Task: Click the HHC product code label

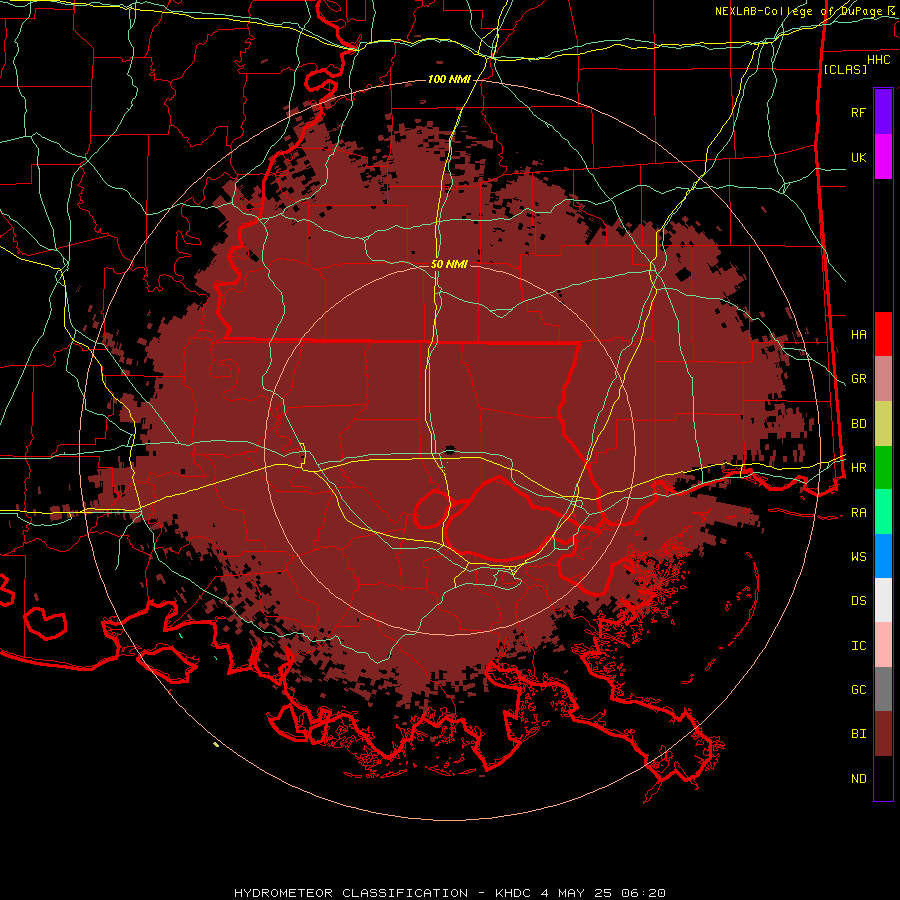Action: [x=879, y=60]
